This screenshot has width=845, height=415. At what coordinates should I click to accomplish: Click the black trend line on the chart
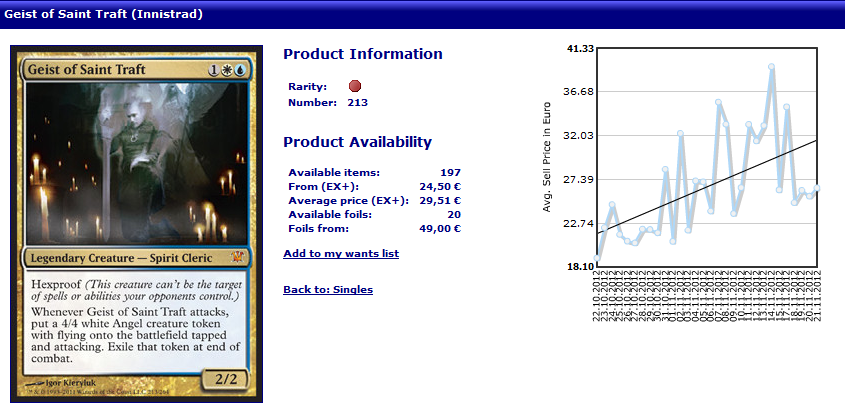(x=707, y=186)
